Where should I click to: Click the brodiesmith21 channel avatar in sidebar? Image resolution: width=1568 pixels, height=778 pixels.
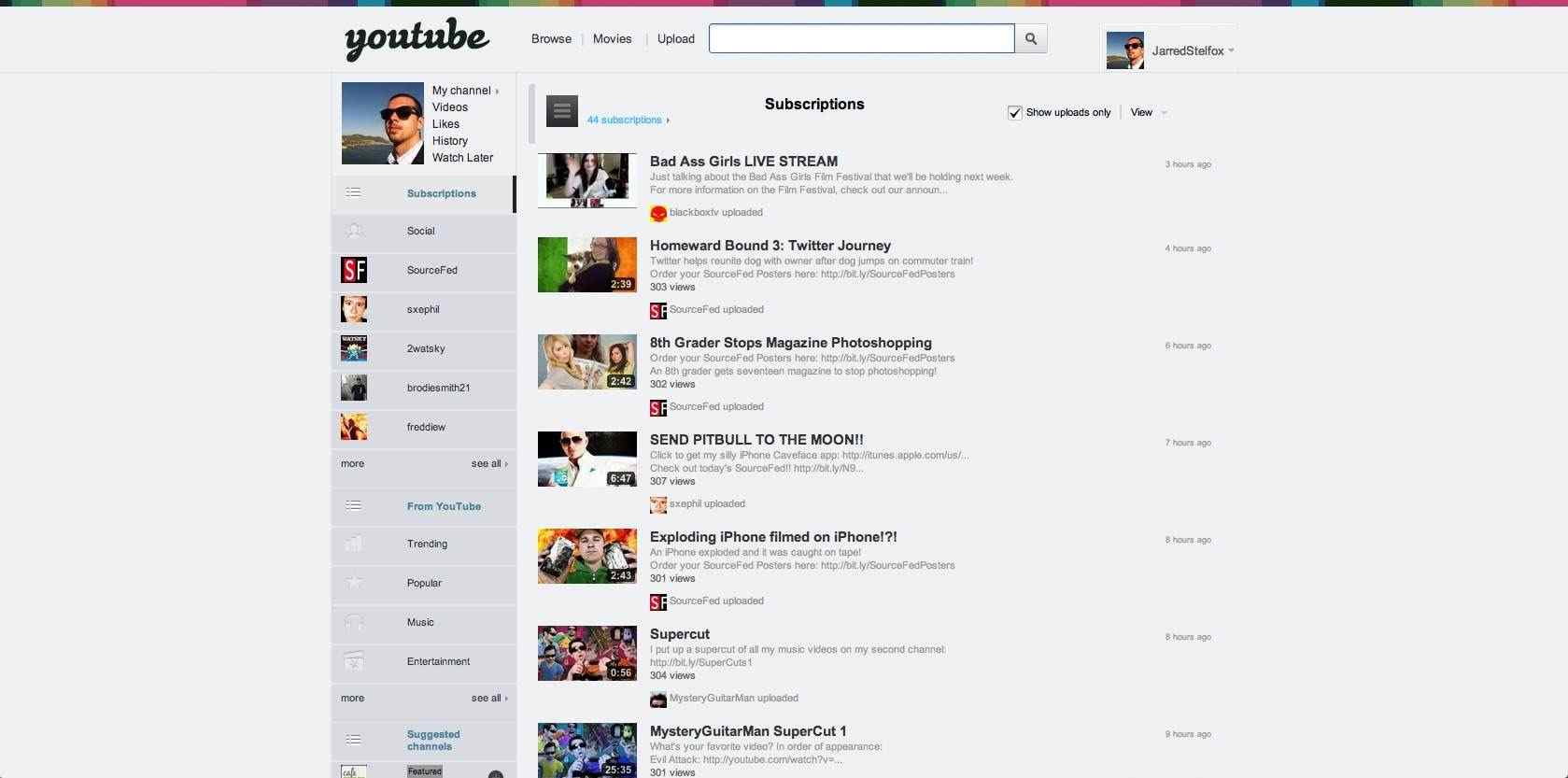tap(354, 388)
